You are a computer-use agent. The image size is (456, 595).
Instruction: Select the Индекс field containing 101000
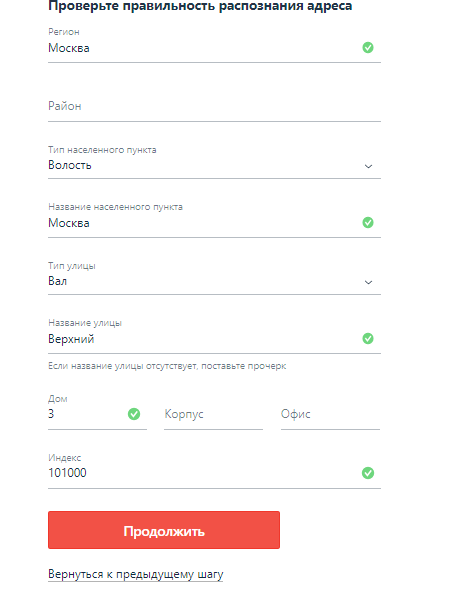[x=214, y=470]
